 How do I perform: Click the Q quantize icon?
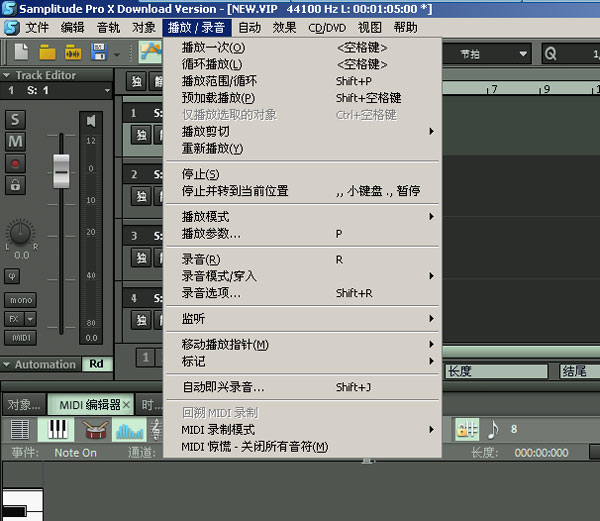550,54
